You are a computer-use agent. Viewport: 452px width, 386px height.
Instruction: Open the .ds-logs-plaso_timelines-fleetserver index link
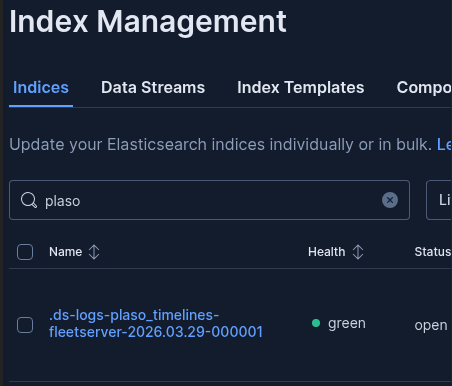[156, 323]
